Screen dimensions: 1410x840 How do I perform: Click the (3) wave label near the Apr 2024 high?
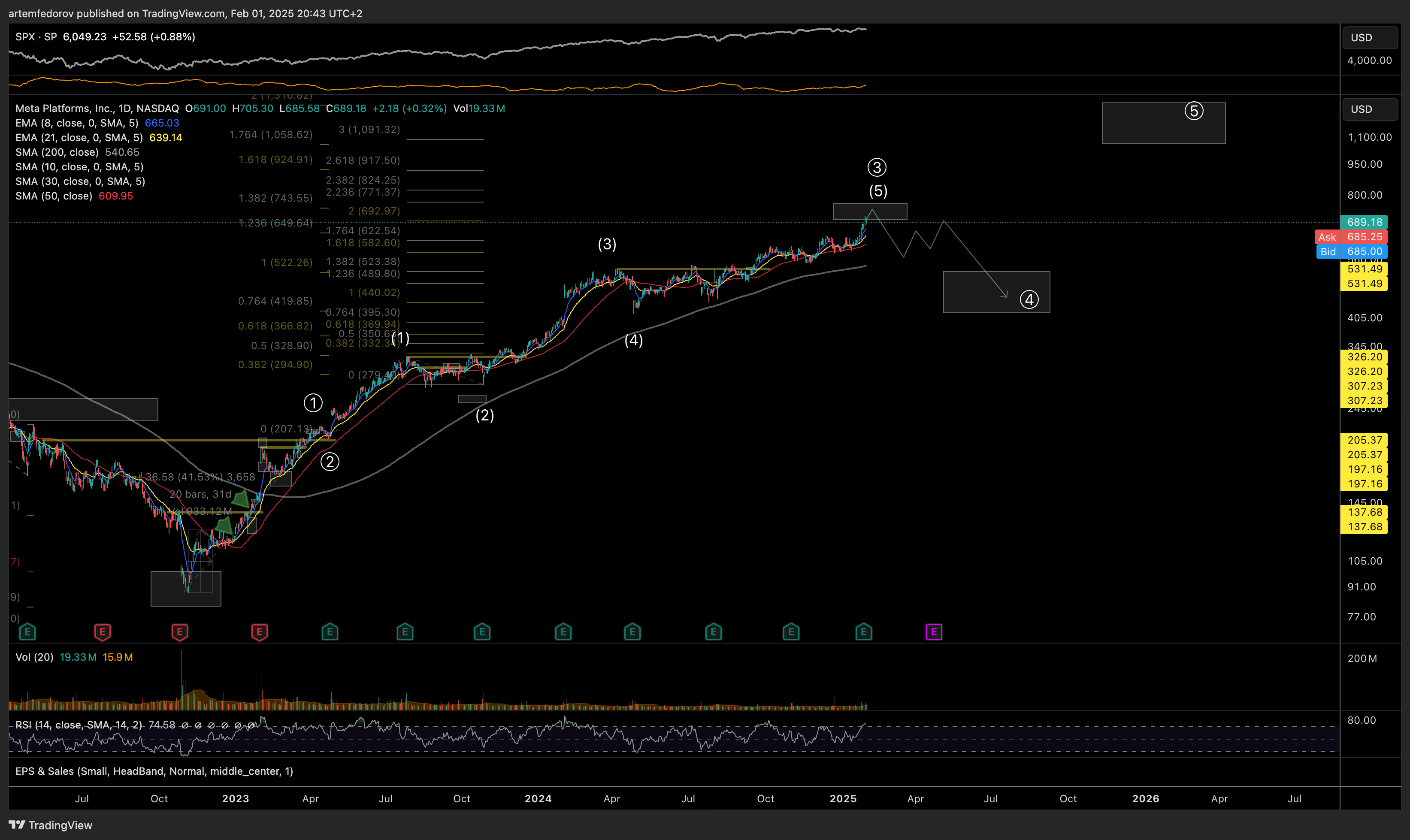[607, 245]
